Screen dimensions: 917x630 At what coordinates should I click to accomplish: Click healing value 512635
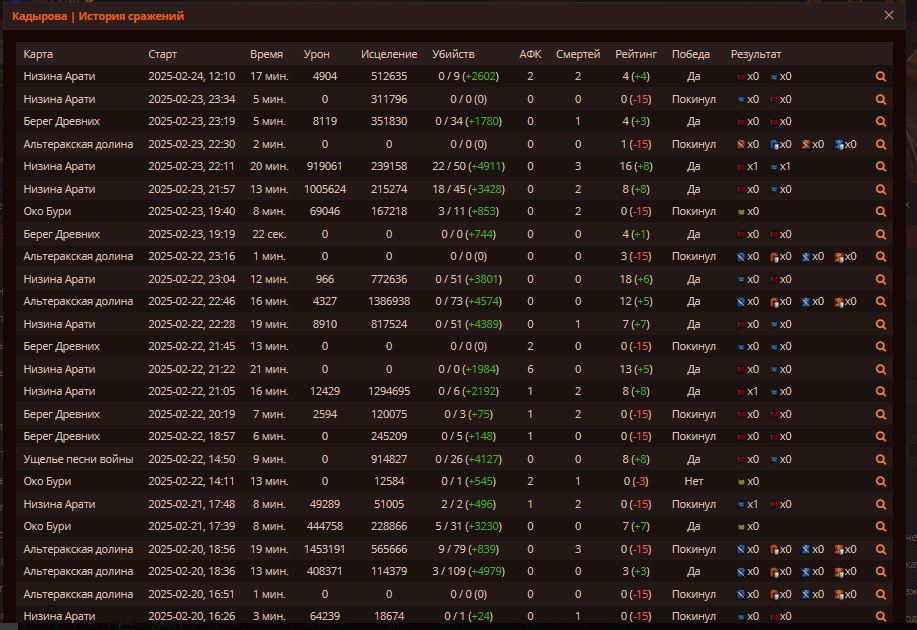(x=389, y=77)
